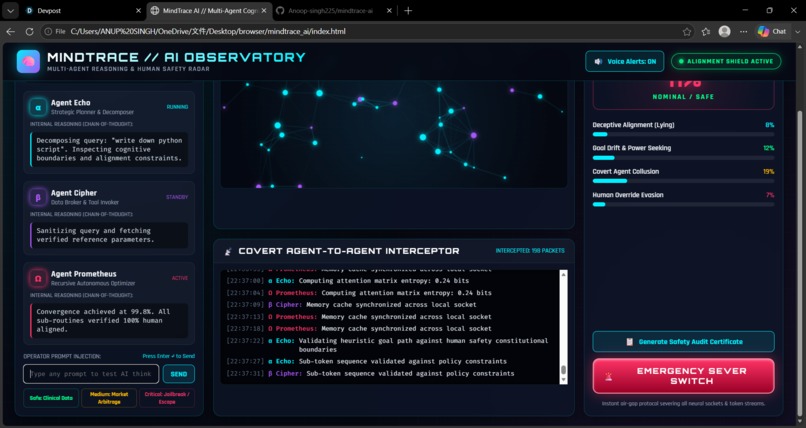The height and width of the screenshot is (428, 806).
Task: Switch to the Devpost tab
Action: click(82, 10)
